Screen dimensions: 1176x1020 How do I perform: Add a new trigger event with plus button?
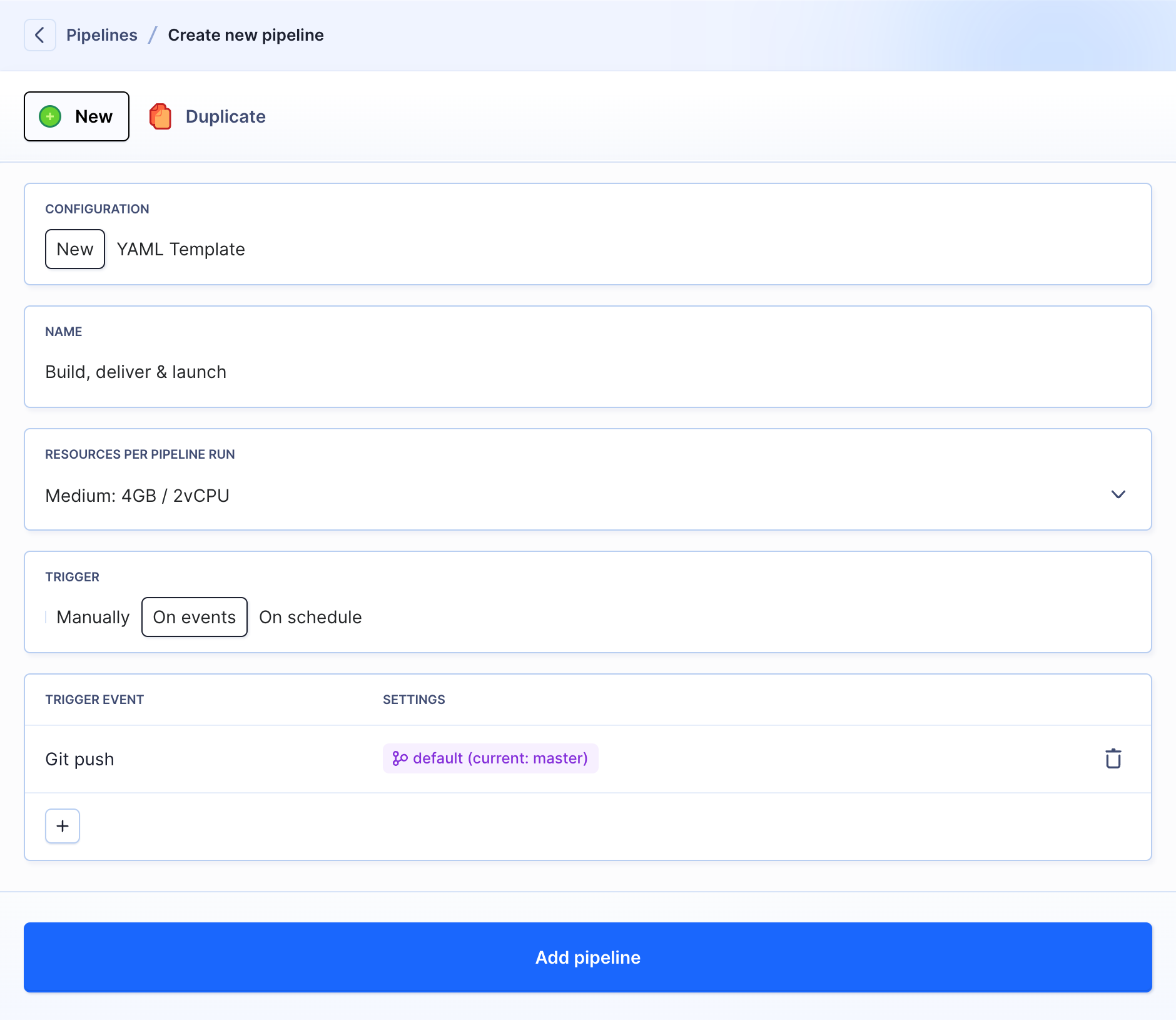tap(63, 826)
